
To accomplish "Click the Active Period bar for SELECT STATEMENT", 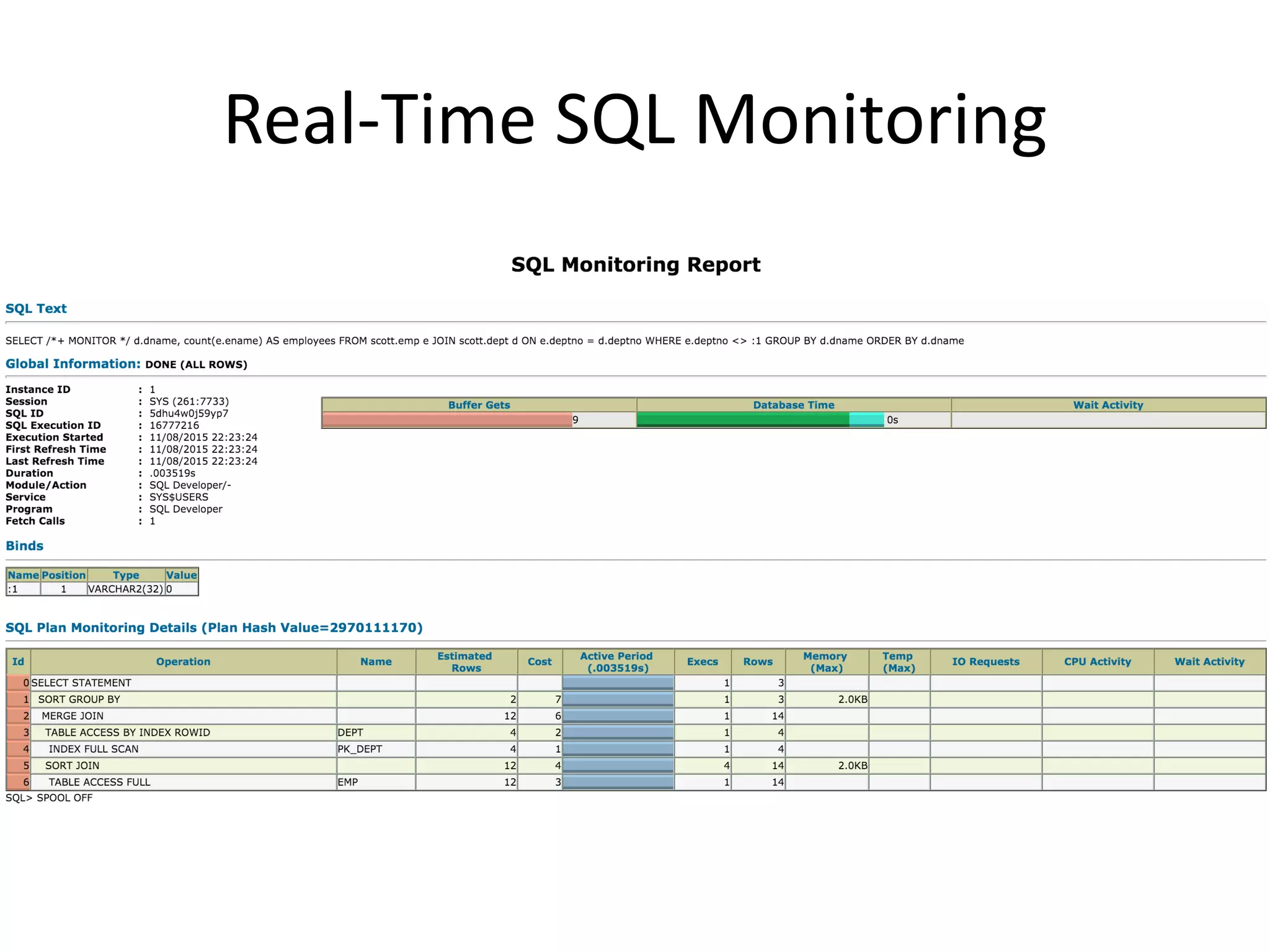I will pos(618,683).
